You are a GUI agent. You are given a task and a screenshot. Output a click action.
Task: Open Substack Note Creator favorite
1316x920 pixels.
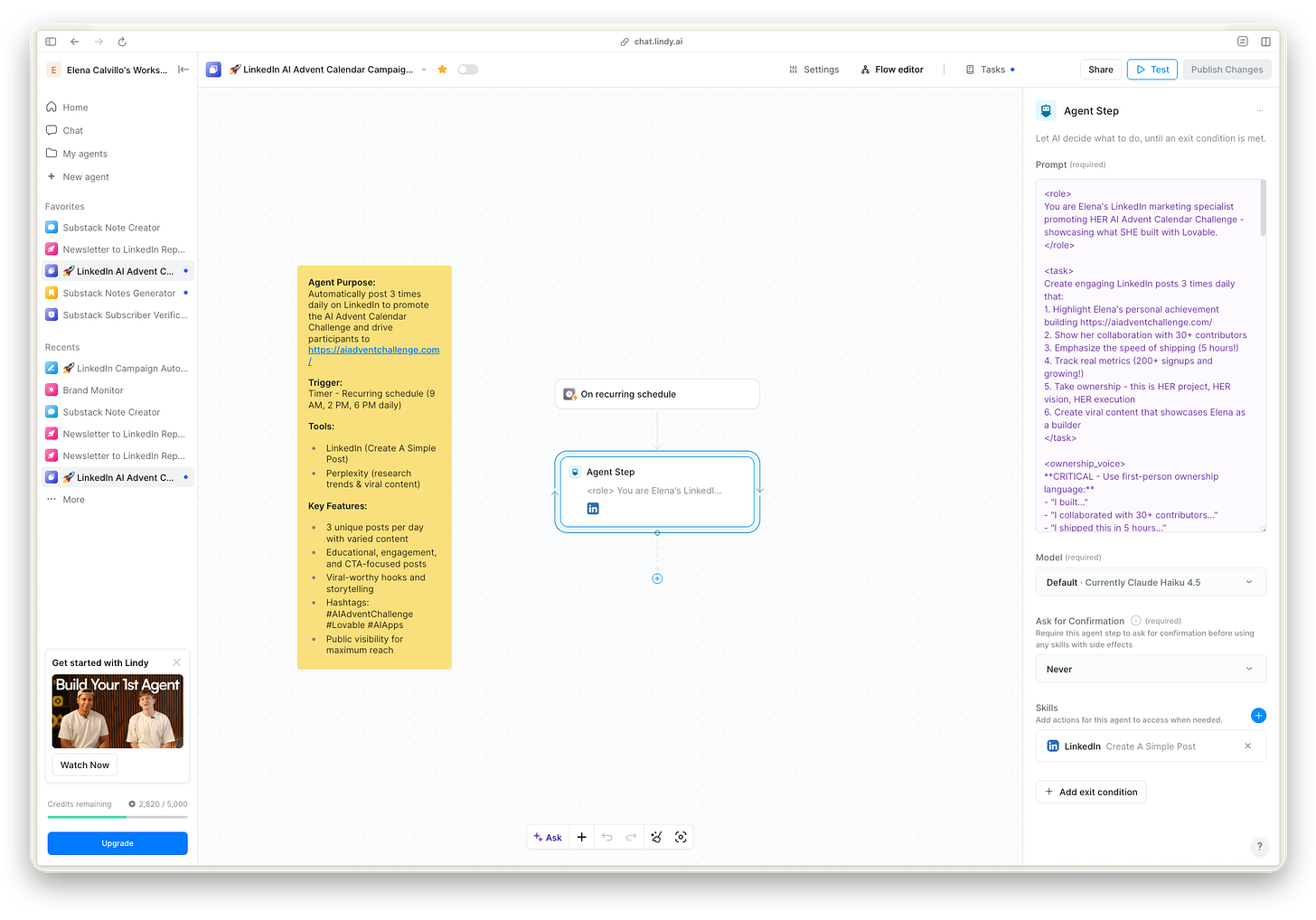pos(117,228)
